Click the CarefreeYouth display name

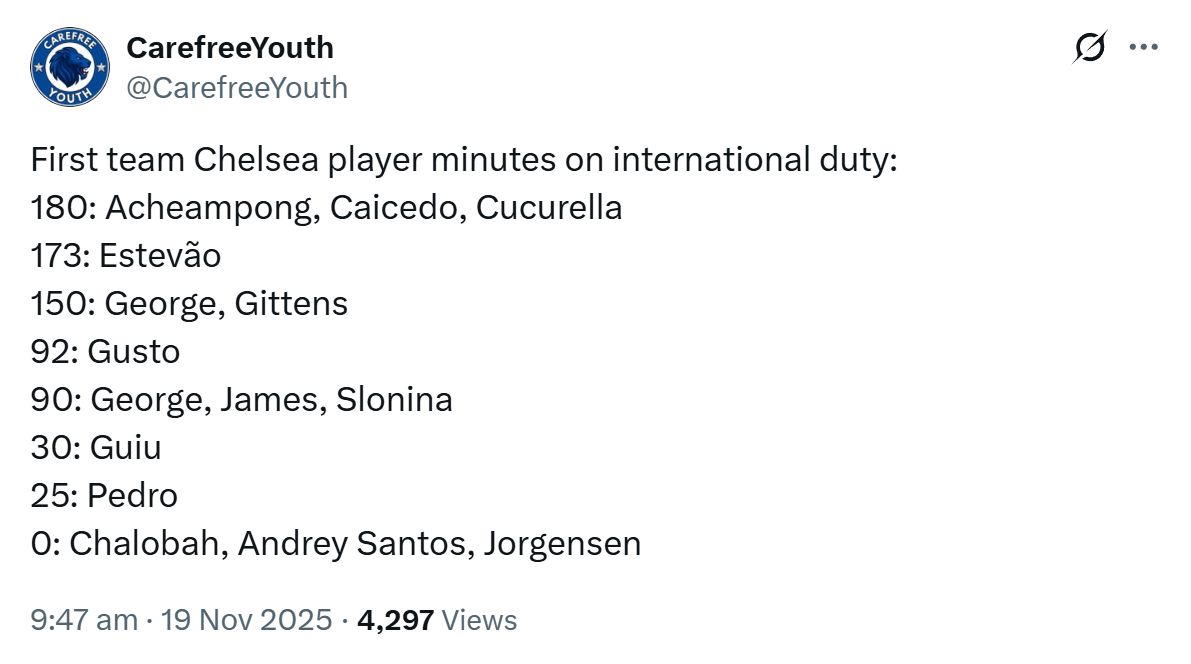tap(229, 47)
